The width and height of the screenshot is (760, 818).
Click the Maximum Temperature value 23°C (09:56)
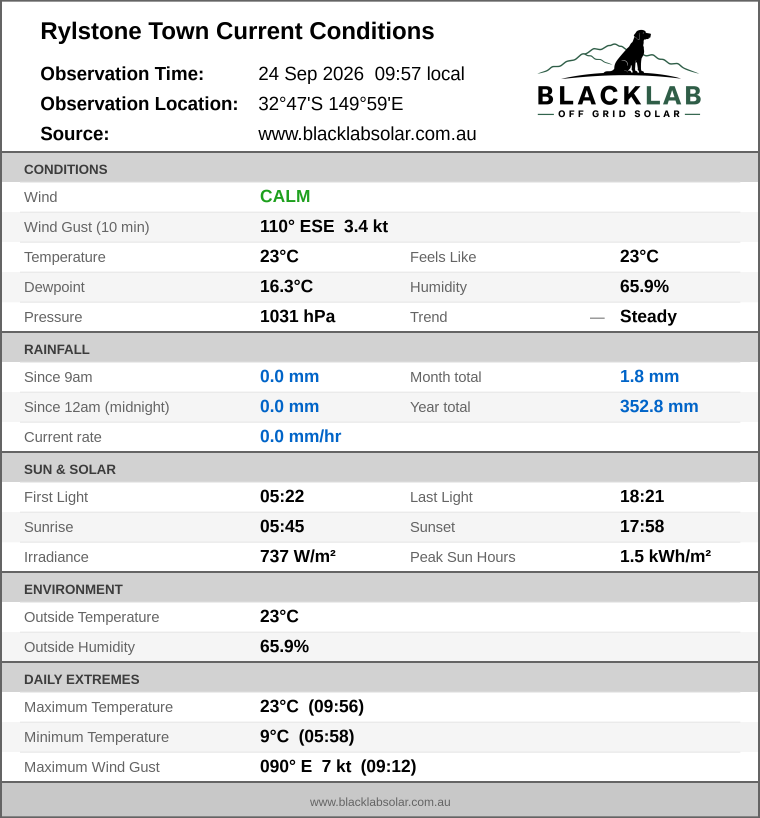tap(312, 706)
